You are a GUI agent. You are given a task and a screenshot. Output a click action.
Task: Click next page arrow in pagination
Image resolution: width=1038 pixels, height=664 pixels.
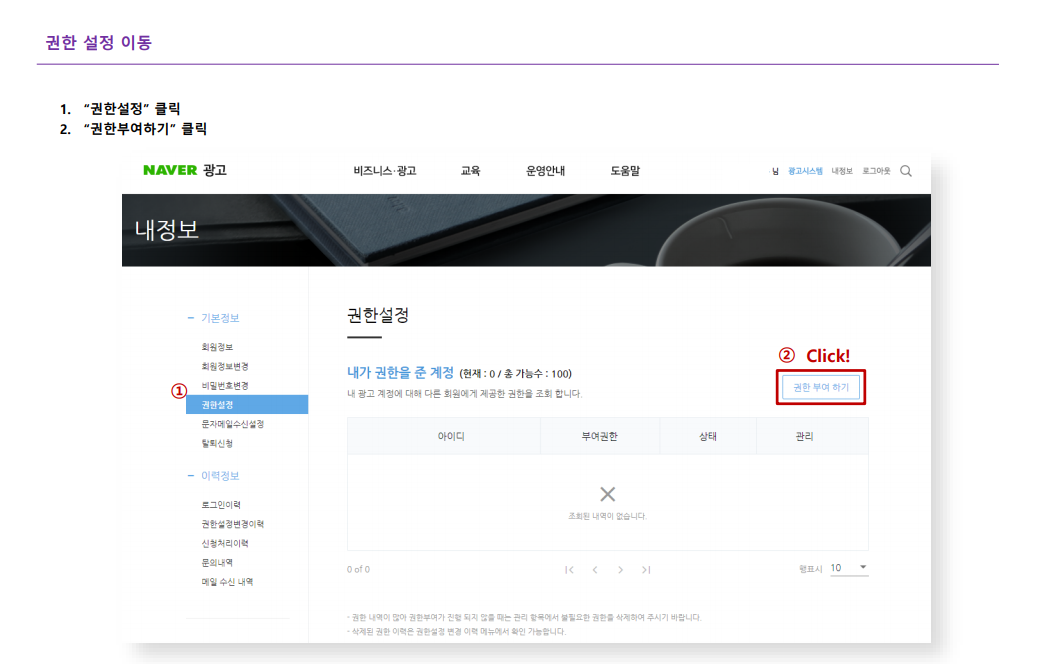620,569
